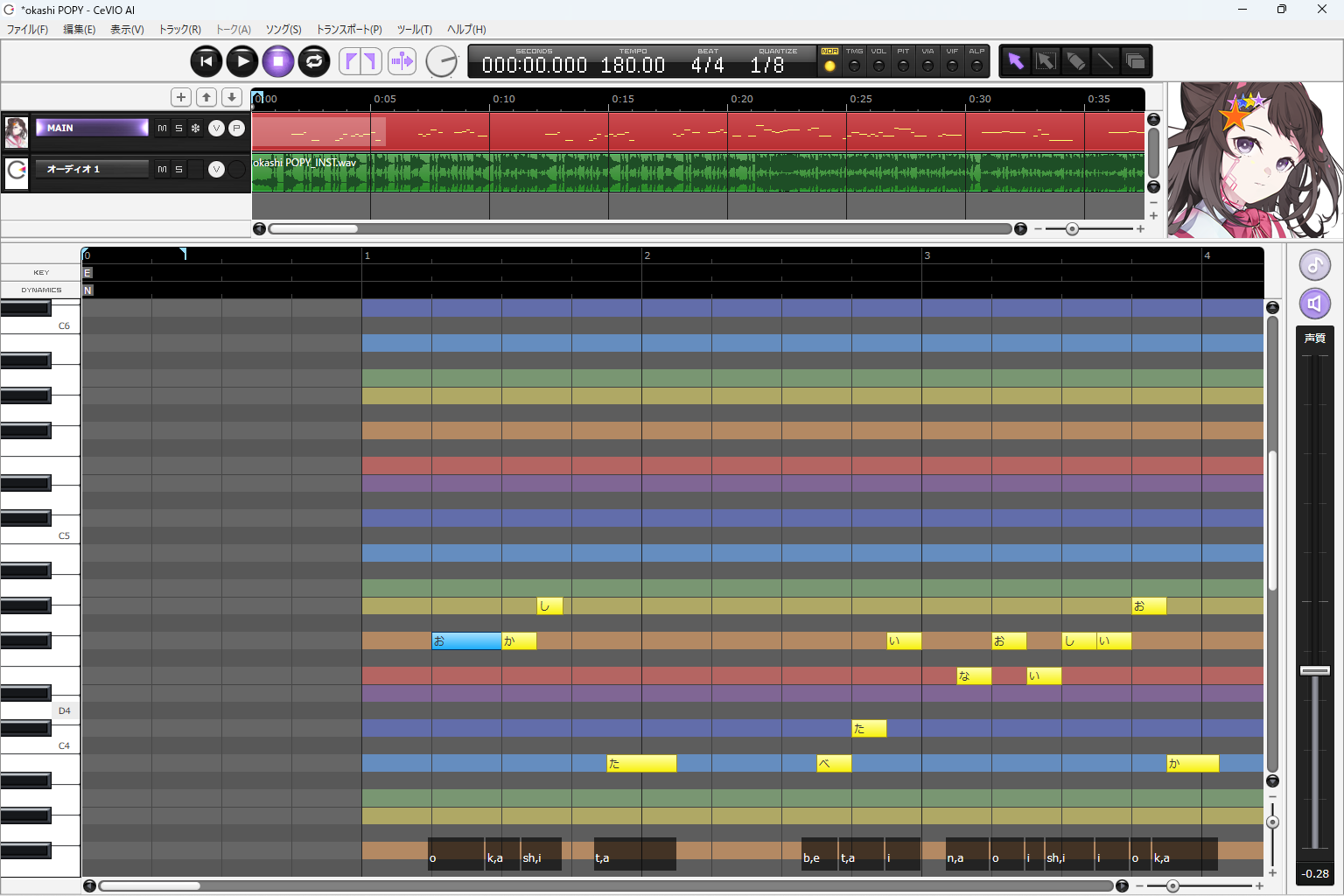
Task: Open the song note icon on the right panel
Action: [x=1314, y=265]
